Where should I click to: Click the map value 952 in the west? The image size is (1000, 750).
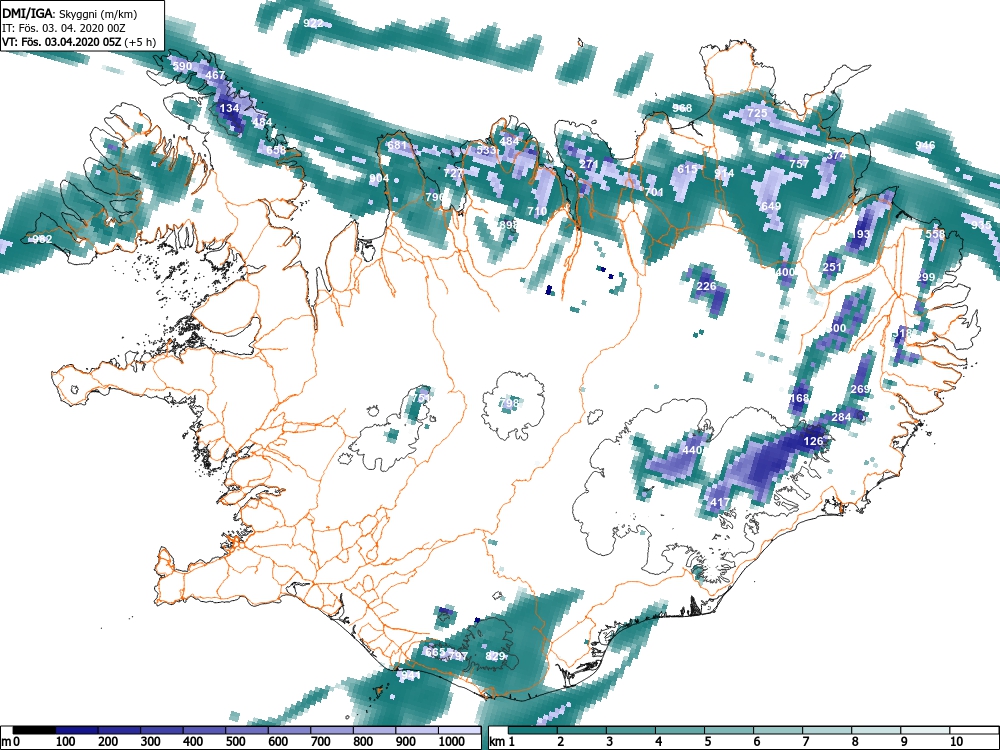tap(42, 239)
